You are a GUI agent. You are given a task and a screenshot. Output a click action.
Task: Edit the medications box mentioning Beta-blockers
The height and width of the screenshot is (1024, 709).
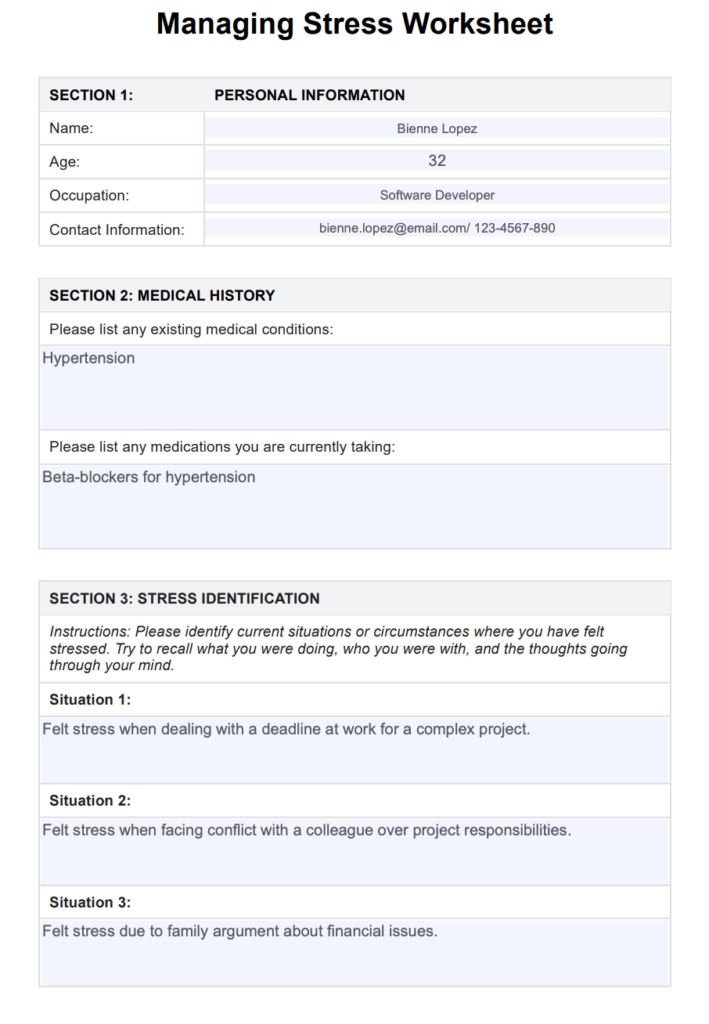pos(354,505)
